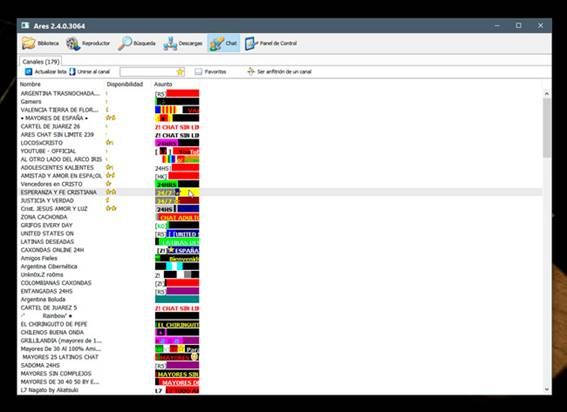The height and width of the screenshot is (412, 567).
Task: Open the Favoritos list
Action: [210, 72]
